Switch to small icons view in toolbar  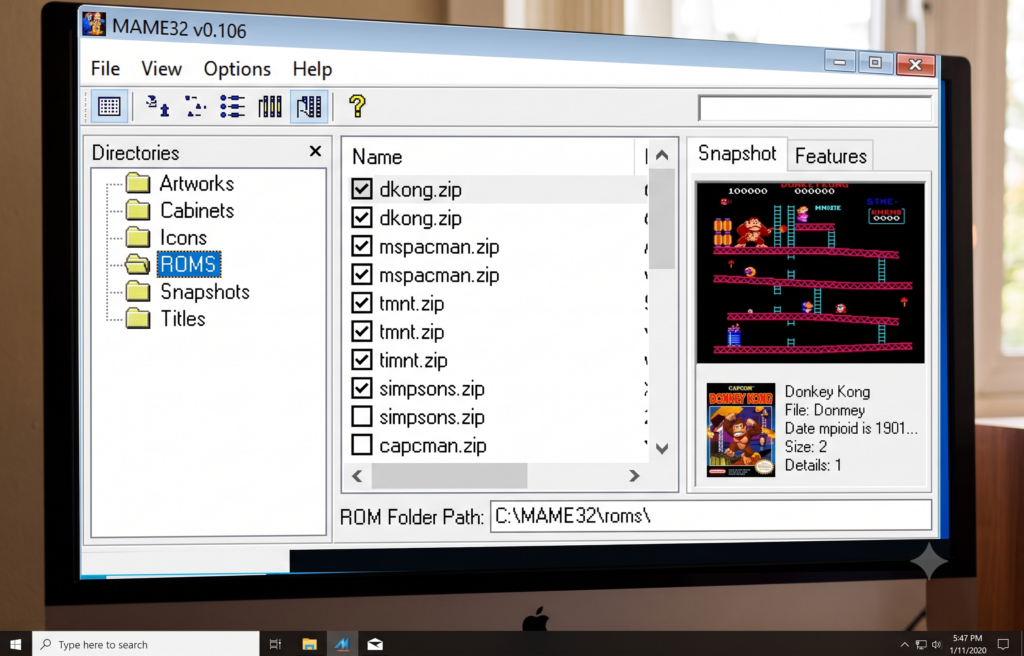click(195, 106)
